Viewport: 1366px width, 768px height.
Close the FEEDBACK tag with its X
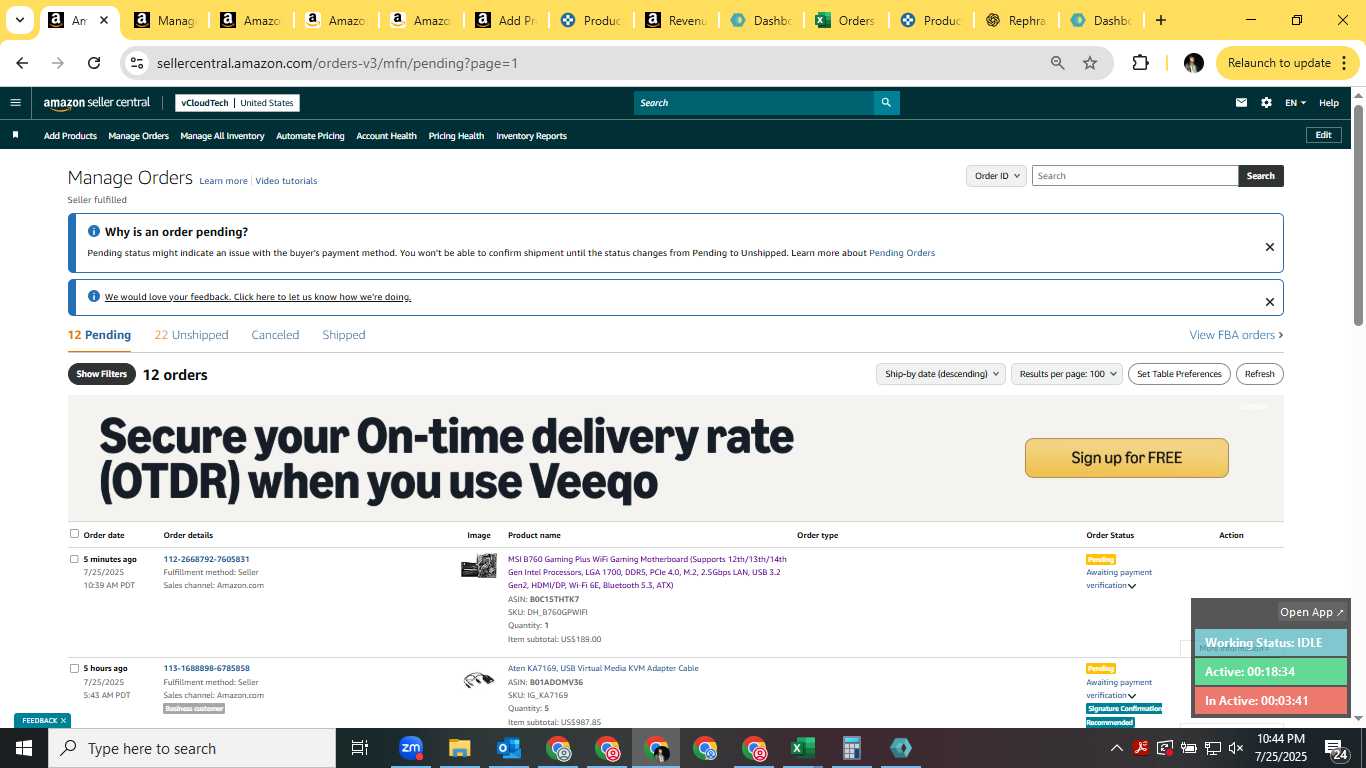pos(63,720)
